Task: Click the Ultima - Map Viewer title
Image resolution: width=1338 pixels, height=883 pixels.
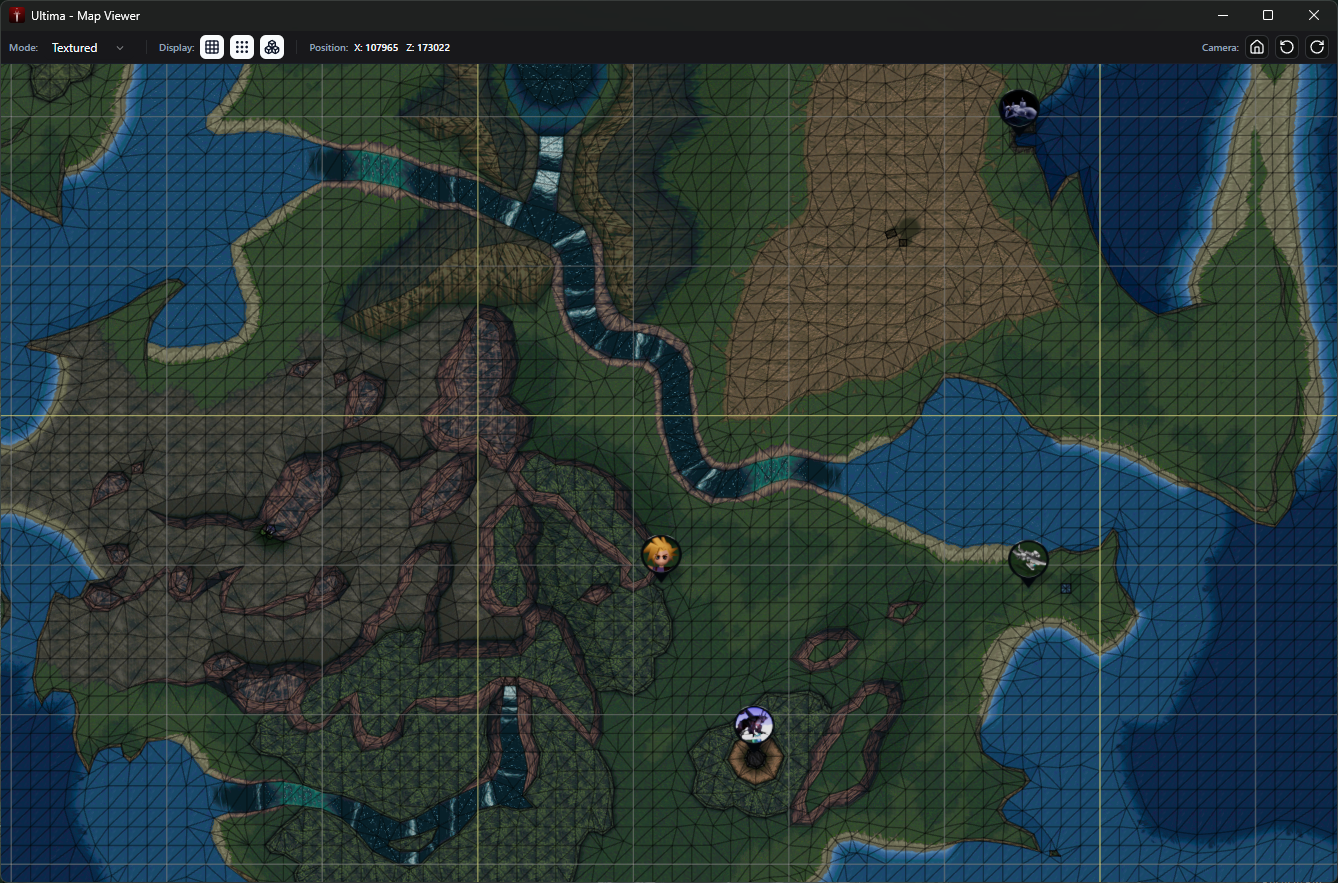Action: pyautogui.click(x=86, y=16)
